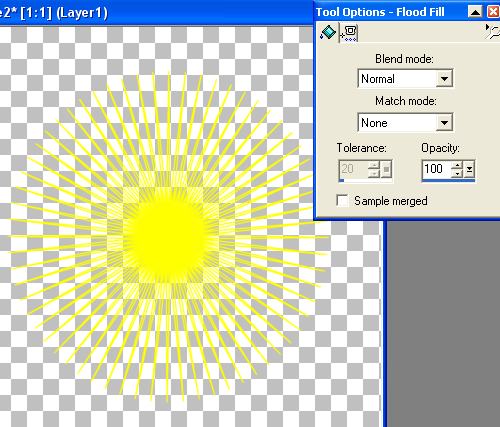Toggle the Sample merged checkbox
500x427 pixels.
342,201
